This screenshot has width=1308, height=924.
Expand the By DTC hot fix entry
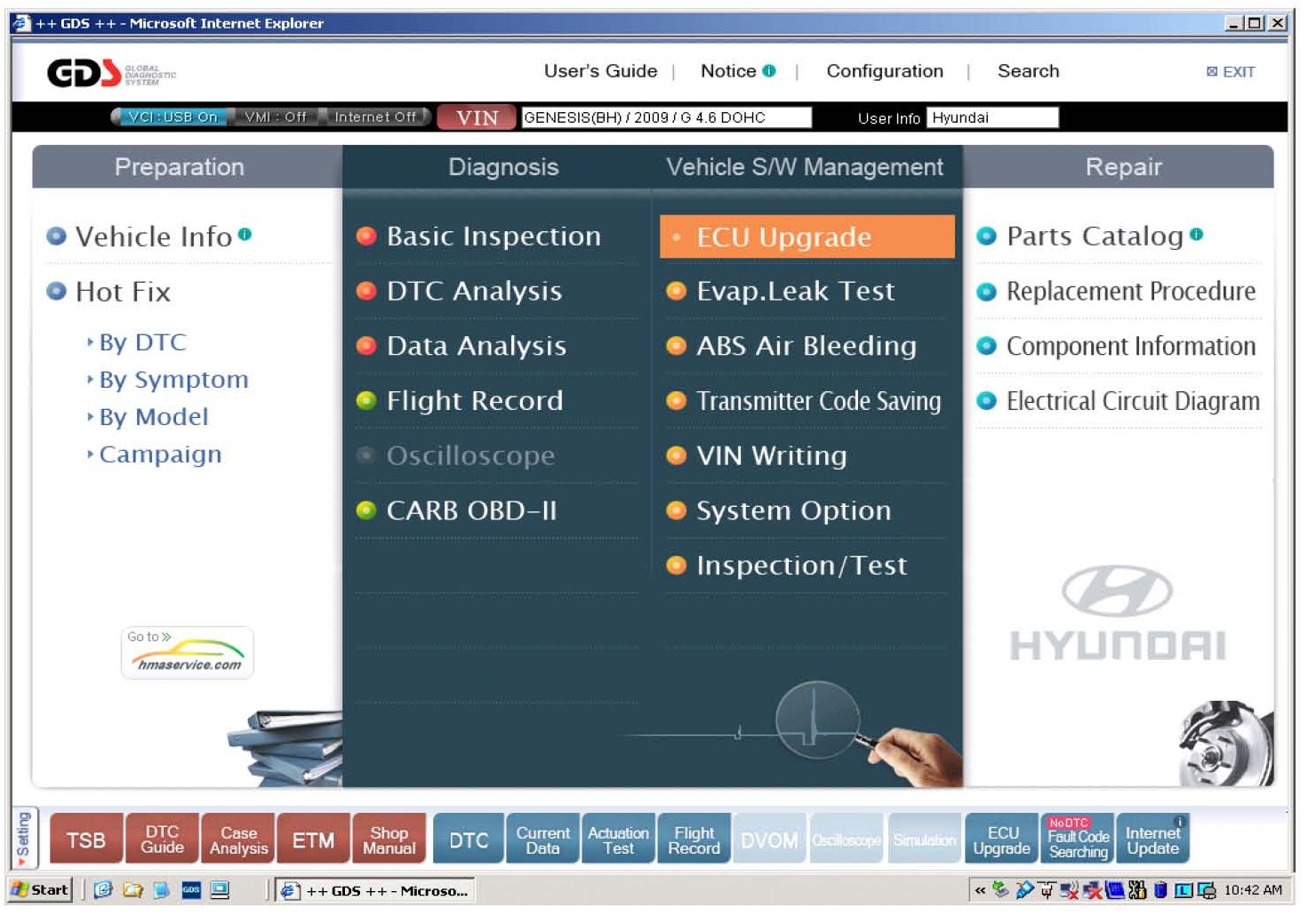142,342
